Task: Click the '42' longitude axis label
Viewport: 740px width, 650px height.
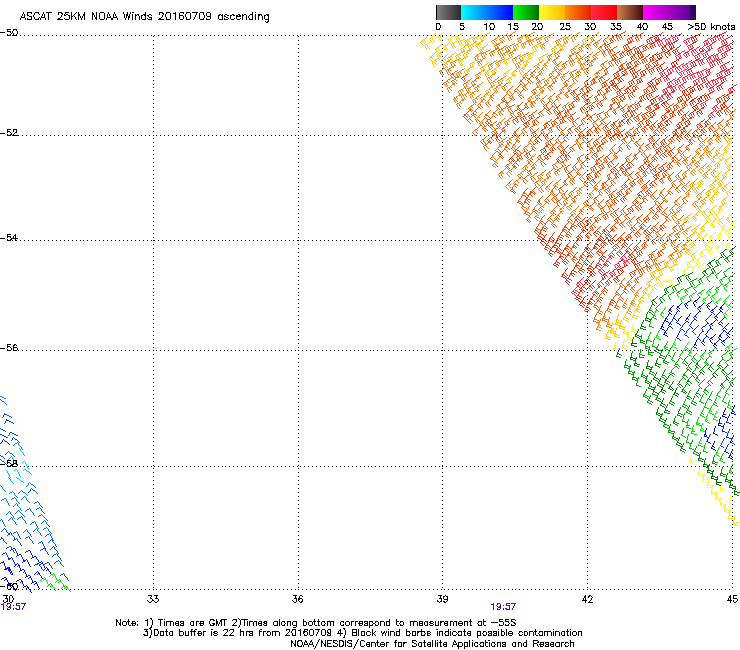Action: [588, 599]
